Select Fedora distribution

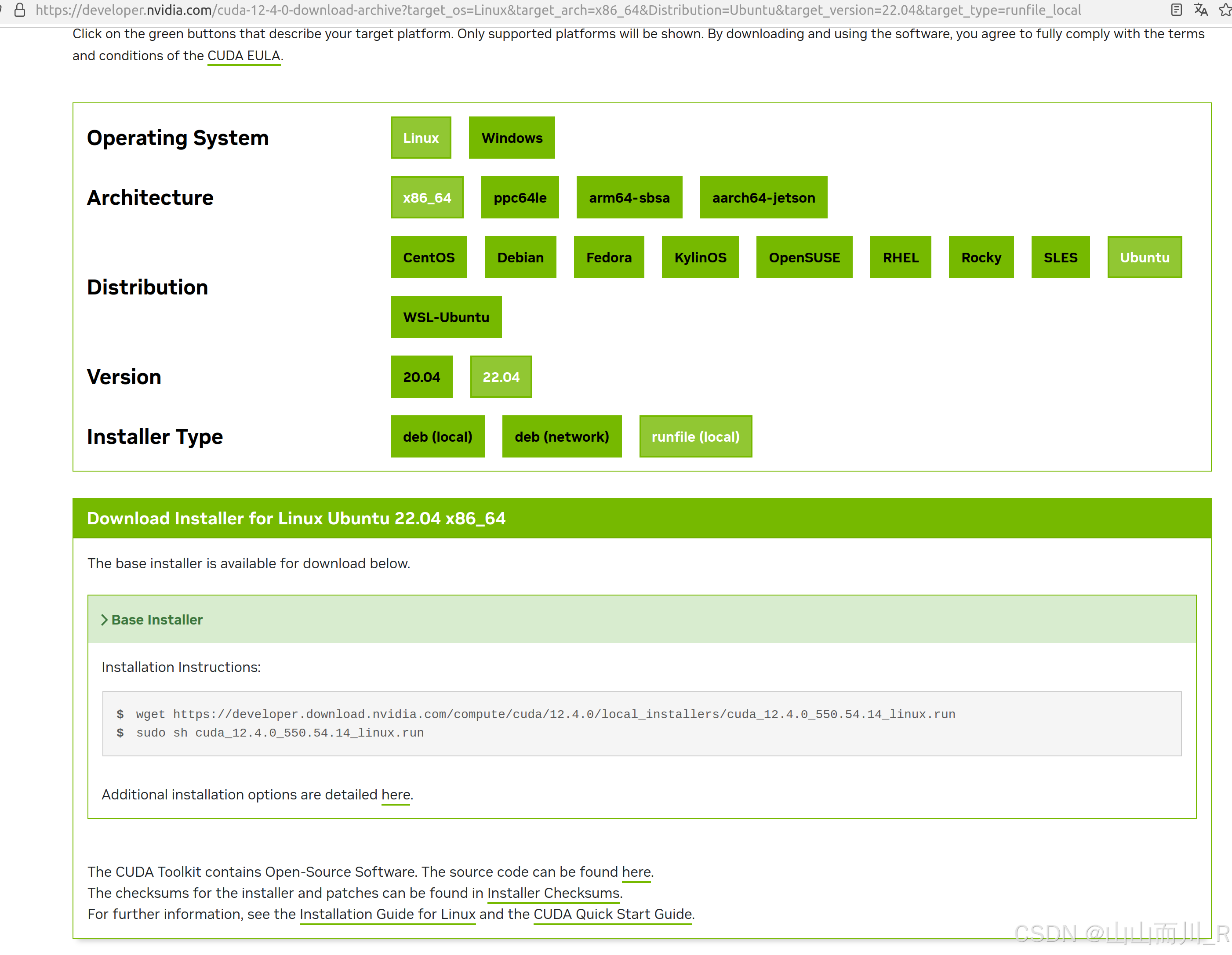609,257
